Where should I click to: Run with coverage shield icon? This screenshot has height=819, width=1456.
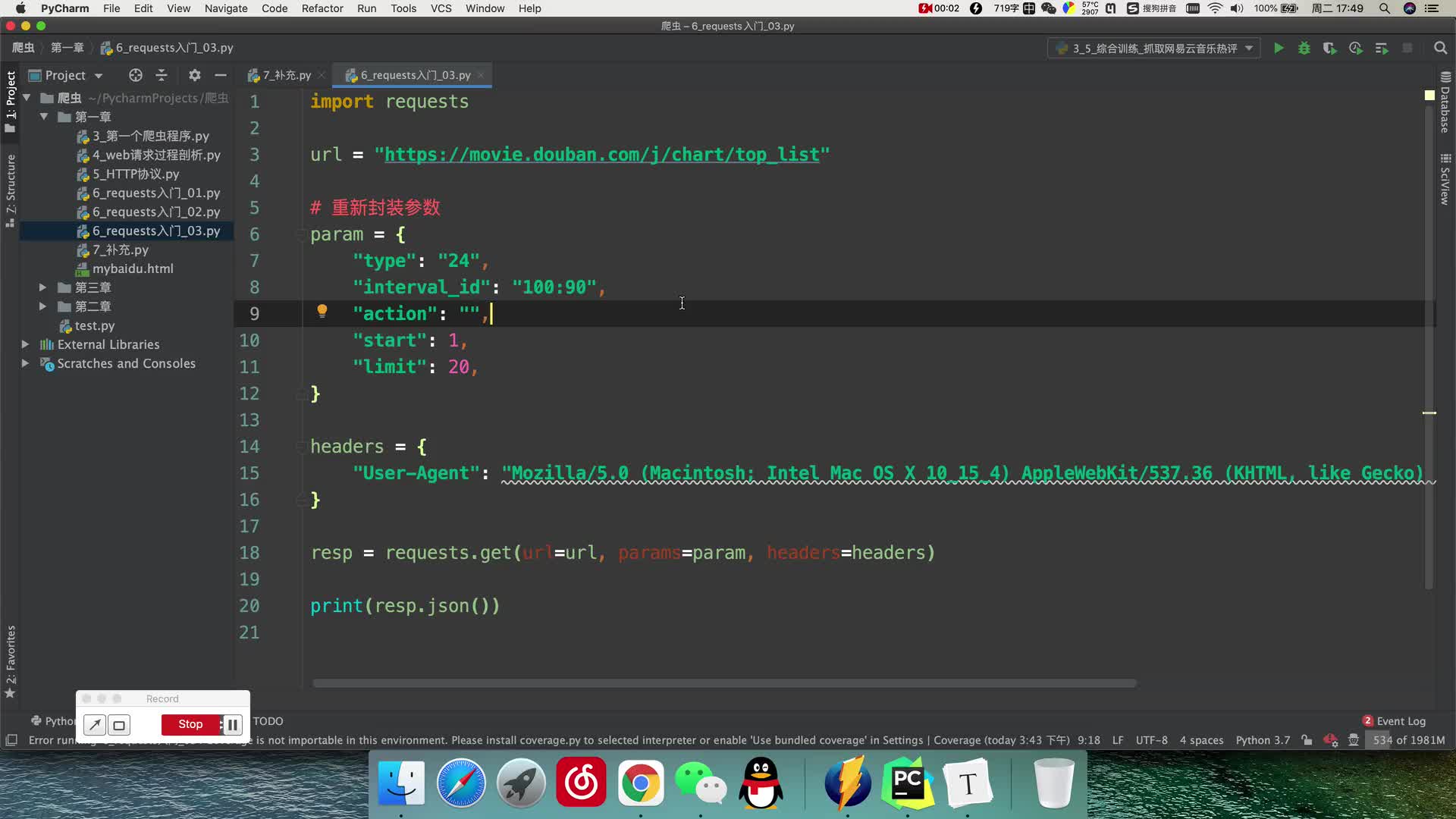1329,49
